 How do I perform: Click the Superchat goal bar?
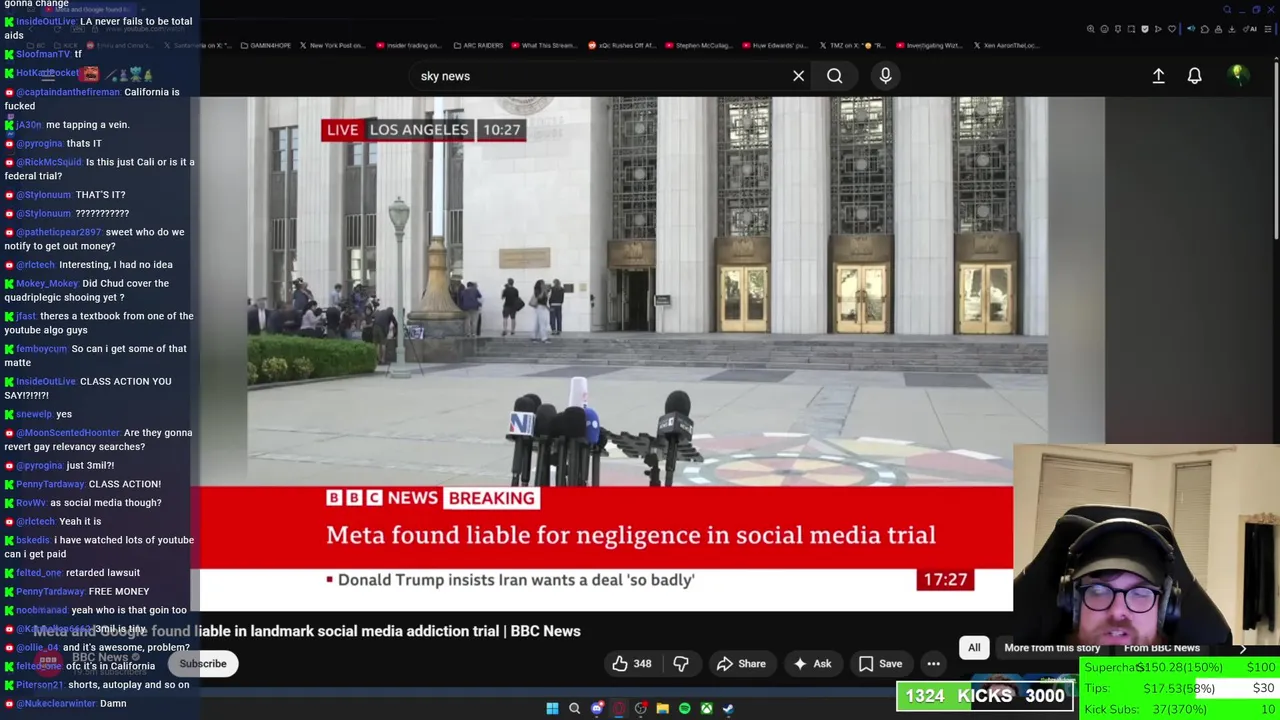(1180, 667)
